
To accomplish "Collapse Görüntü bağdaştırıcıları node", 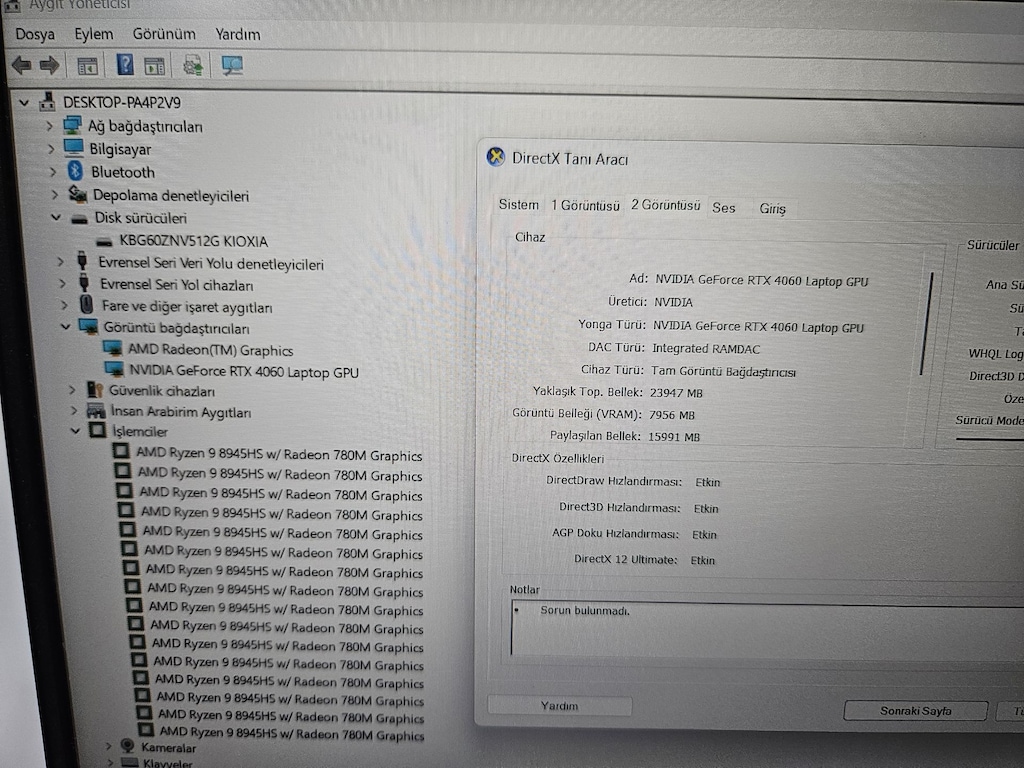I will (x=65, y=326).
